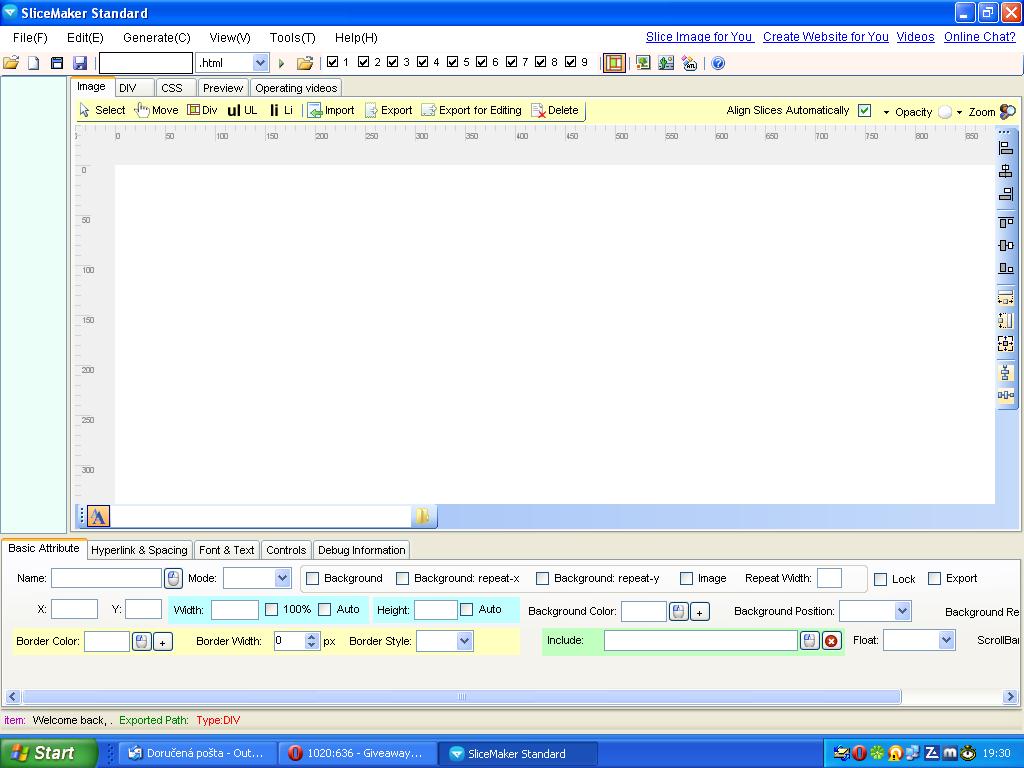Check the Lock checkbox
The image size is (1024, 768).
(880, 579)
